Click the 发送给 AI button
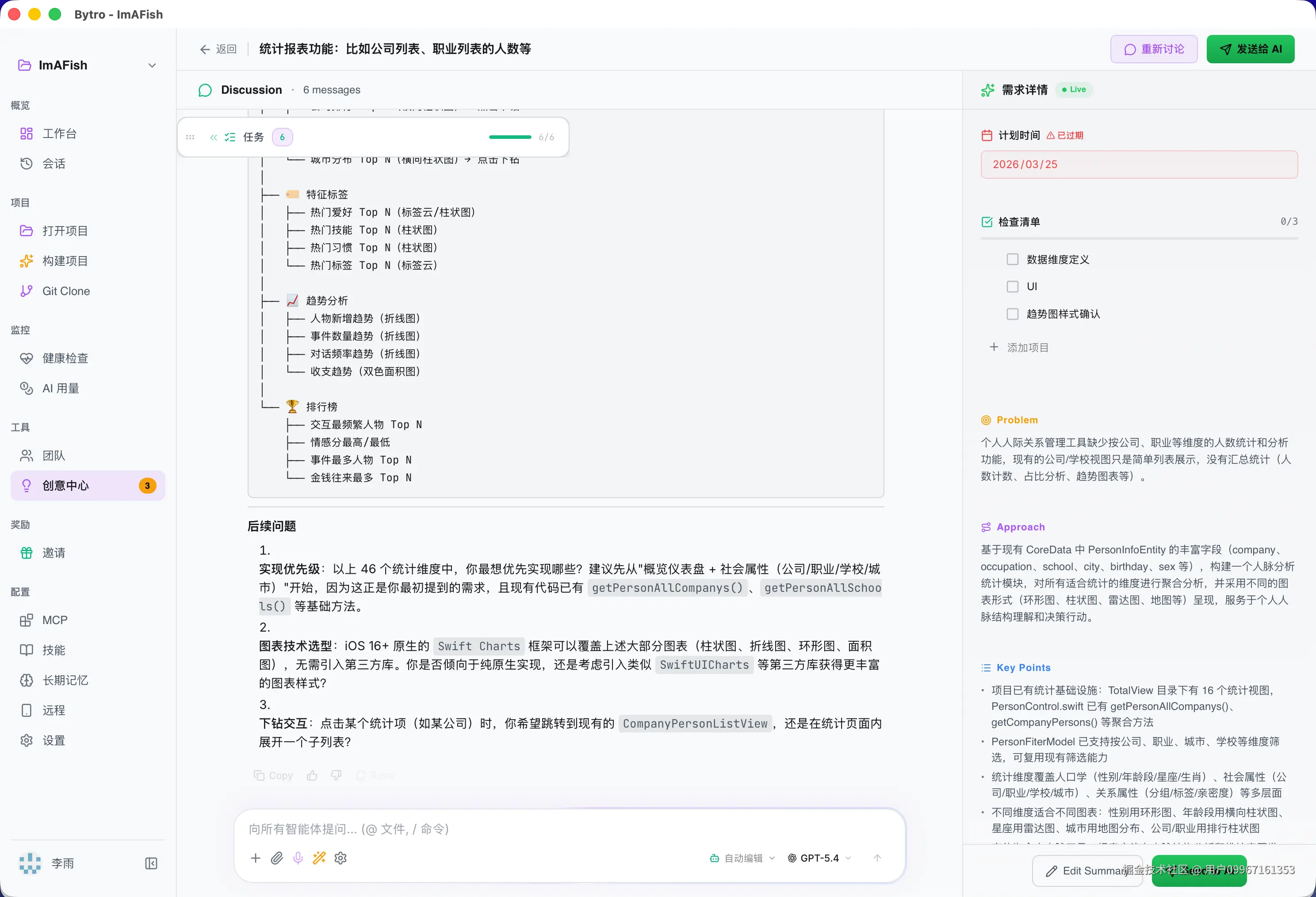The height and width of the screenshot is (897, 1316). tap(1250, 49)
